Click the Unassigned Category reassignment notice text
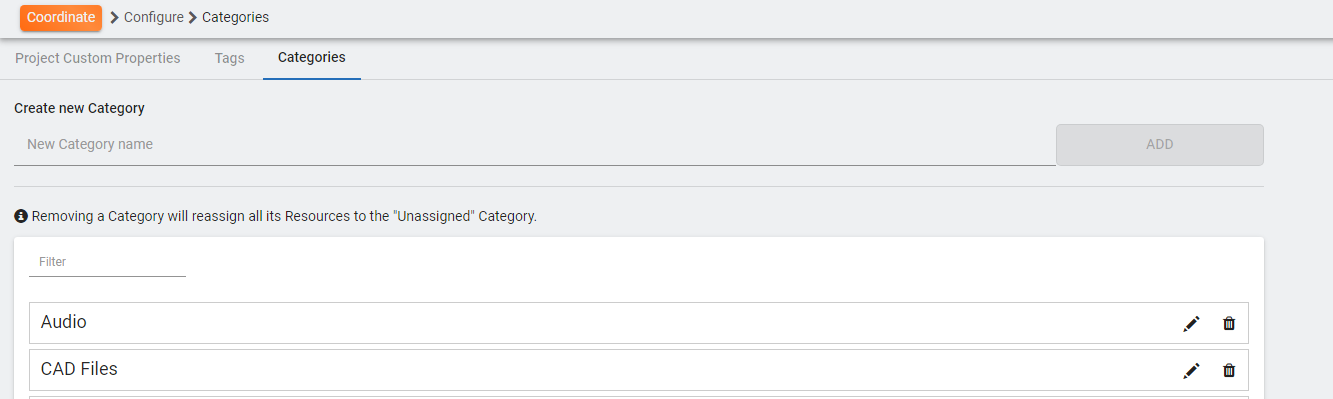 click(x=284, y=216)
